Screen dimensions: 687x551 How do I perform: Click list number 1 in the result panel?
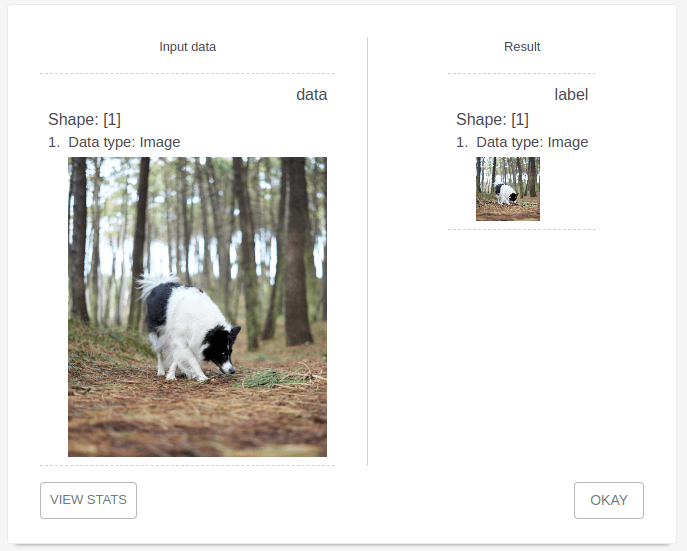461,142
